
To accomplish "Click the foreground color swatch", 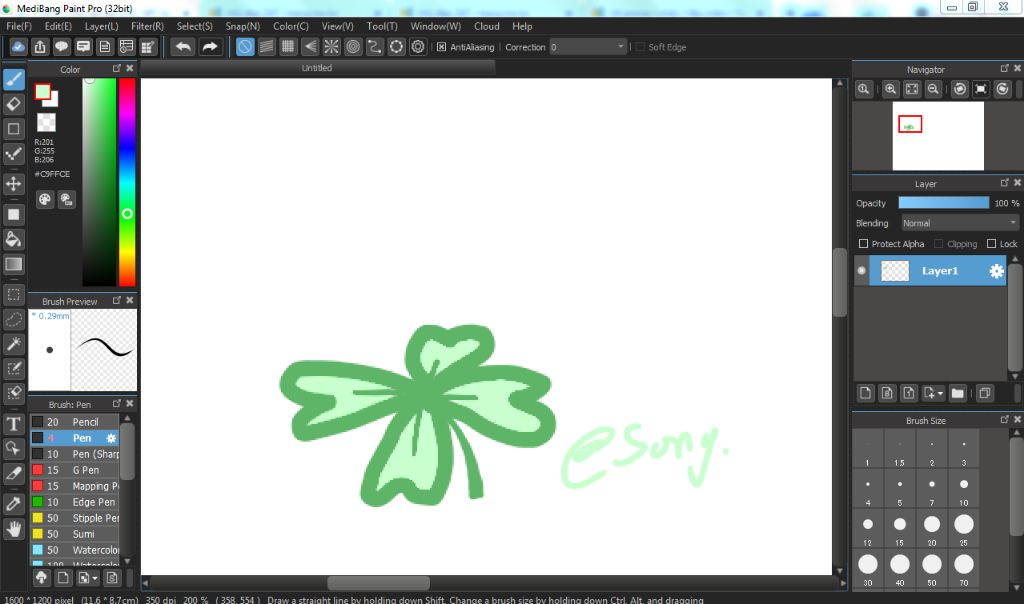I will pos(42,92).
